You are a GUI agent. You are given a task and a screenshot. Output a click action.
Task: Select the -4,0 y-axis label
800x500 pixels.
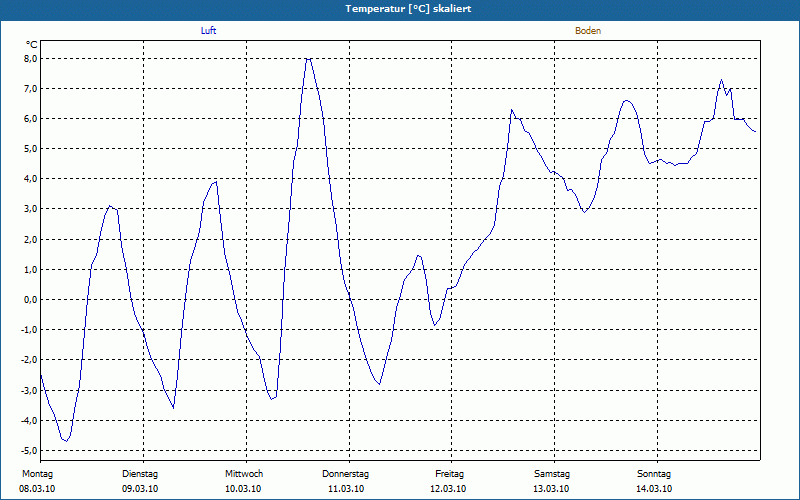click(29, 420)
